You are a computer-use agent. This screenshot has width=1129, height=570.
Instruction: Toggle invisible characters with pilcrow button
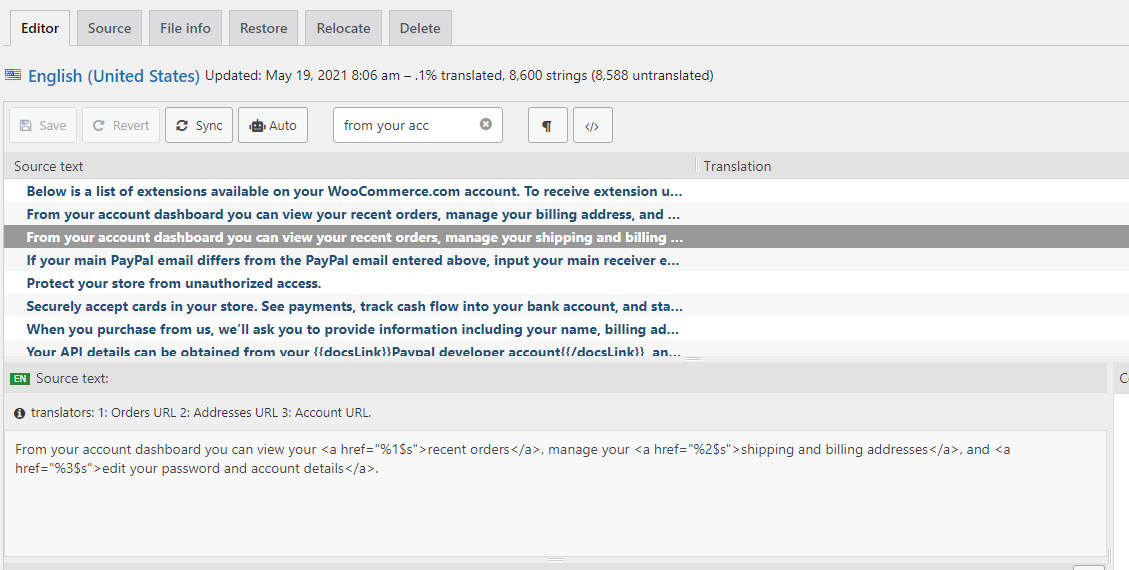point(547,126)
